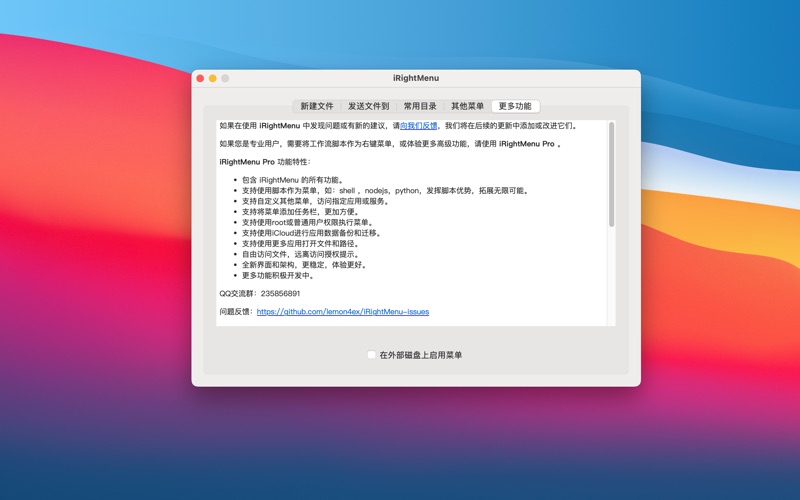Click the line 包含 iRightMenu 的所有功能

pyautogui.click(x=293, y=180)
